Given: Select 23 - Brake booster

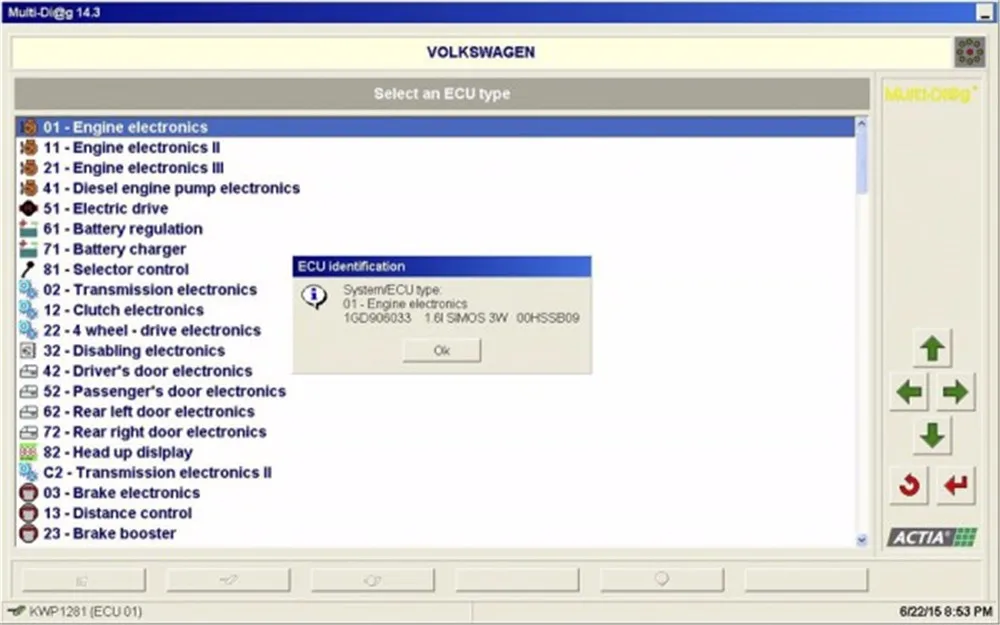Looking at the screenshot, I should pos(436,533).
